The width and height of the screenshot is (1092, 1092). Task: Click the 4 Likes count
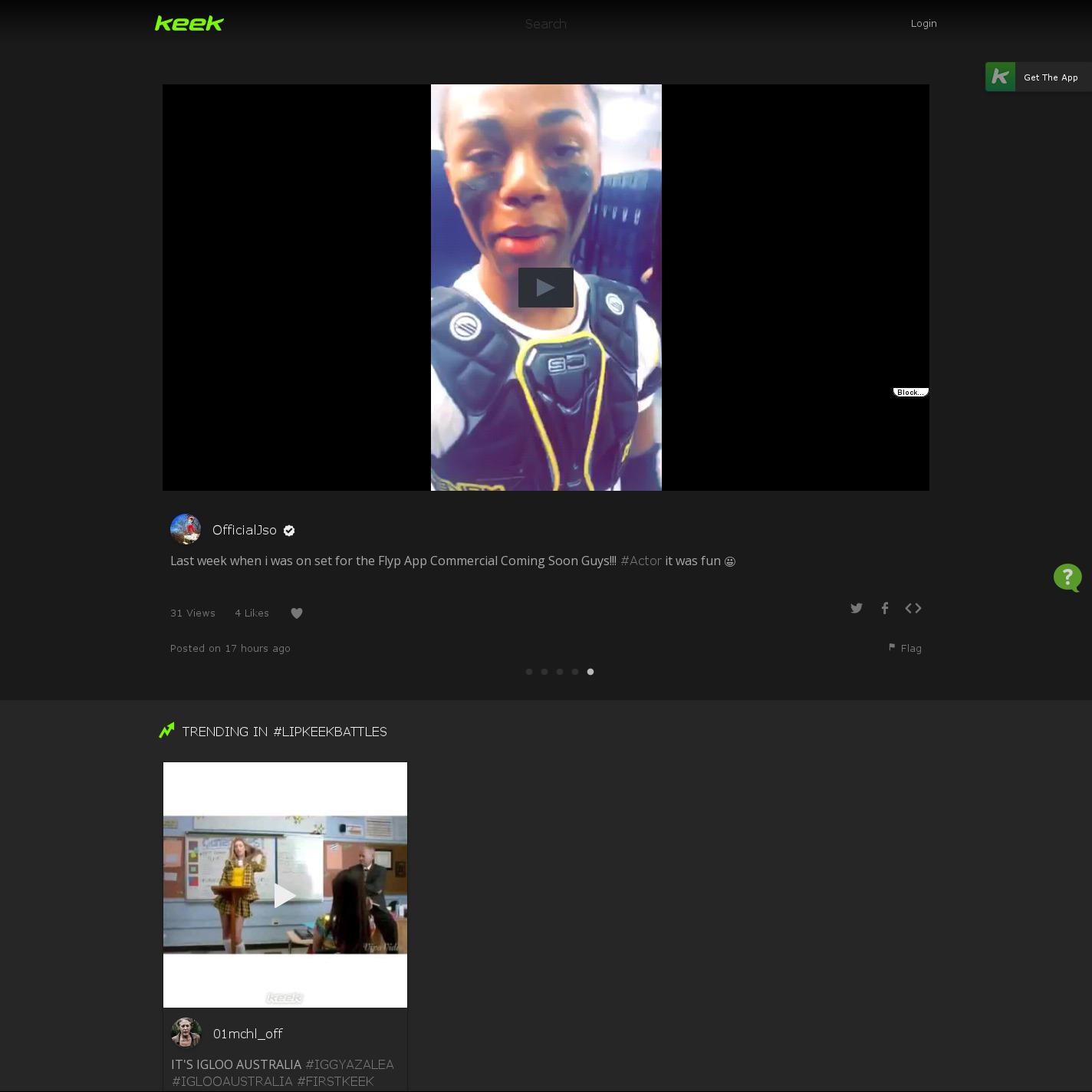(252, 613)
